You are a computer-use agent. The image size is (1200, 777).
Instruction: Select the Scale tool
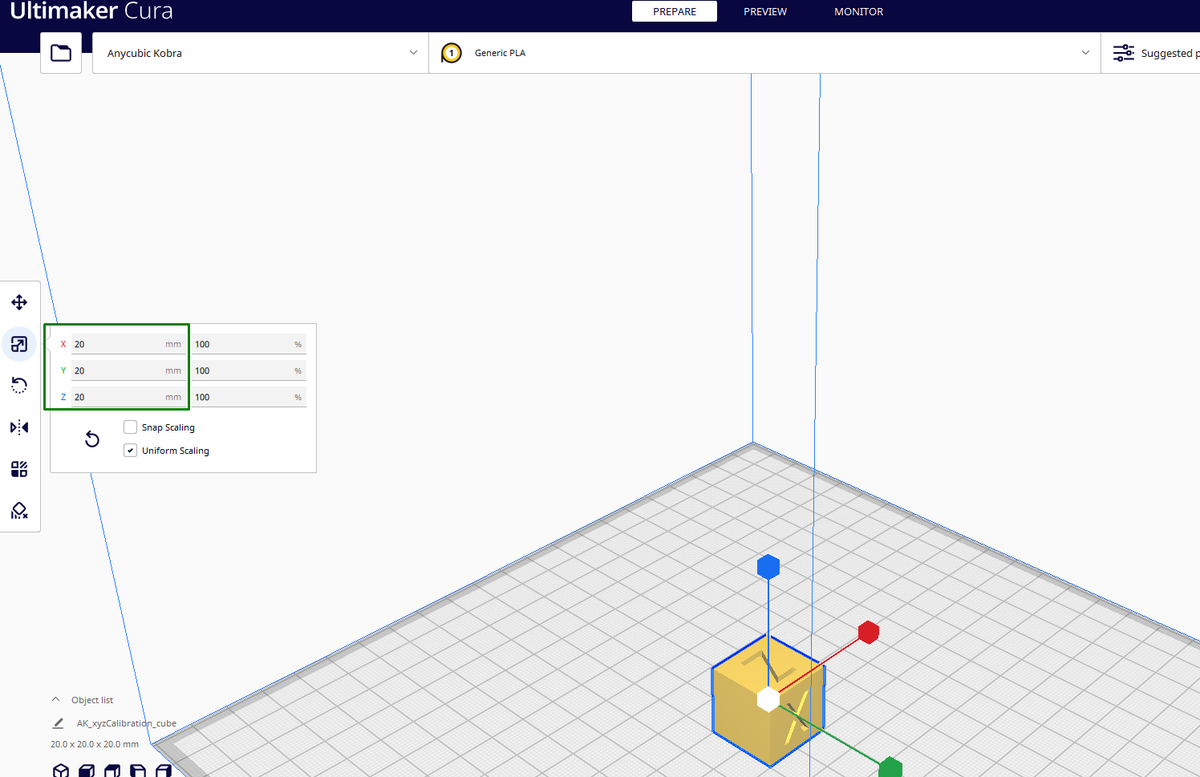coord(19,344)
